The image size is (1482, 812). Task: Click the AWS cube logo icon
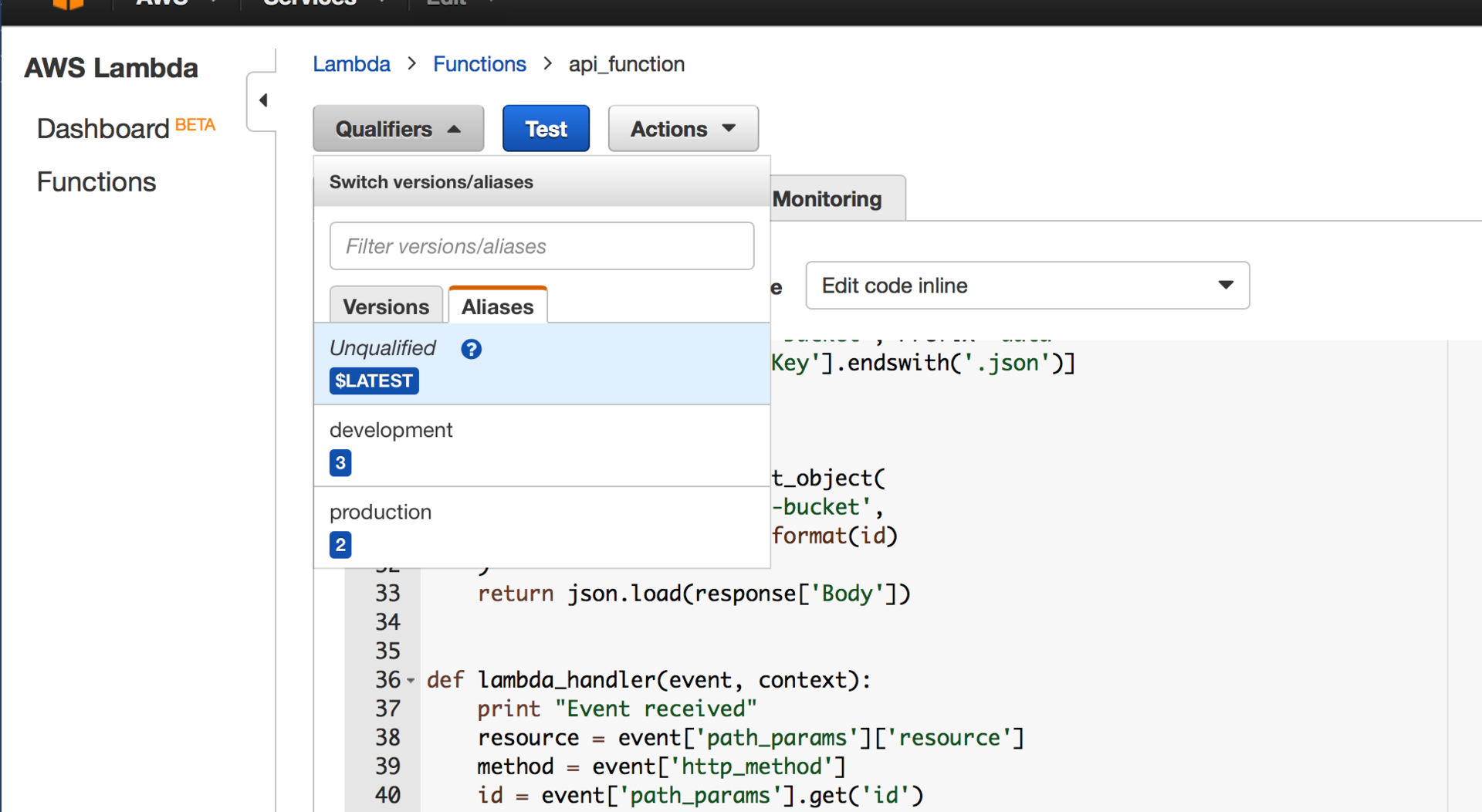(x=68, y=6)
